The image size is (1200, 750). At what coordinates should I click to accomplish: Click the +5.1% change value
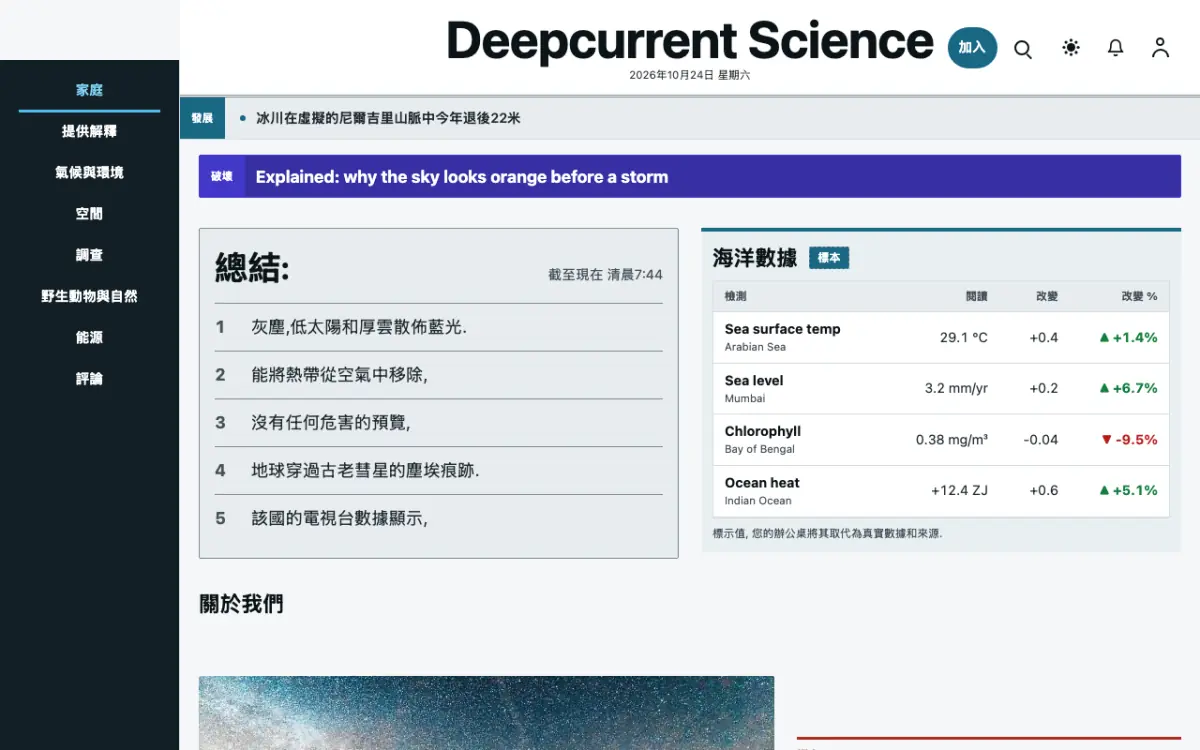tap(1128, 490)
